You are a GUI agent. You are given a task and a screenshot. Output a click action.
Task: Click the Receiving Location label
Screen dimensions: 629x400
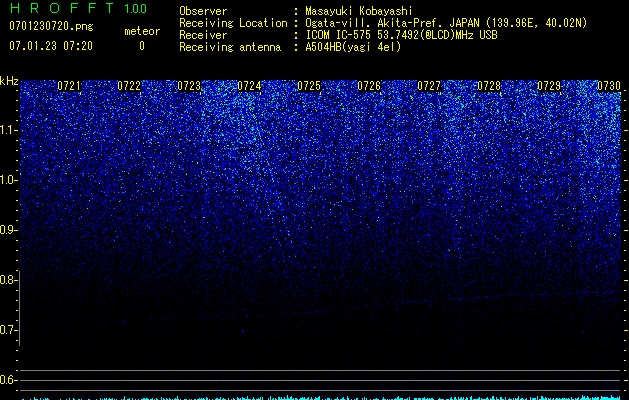(x=233, y=23)
